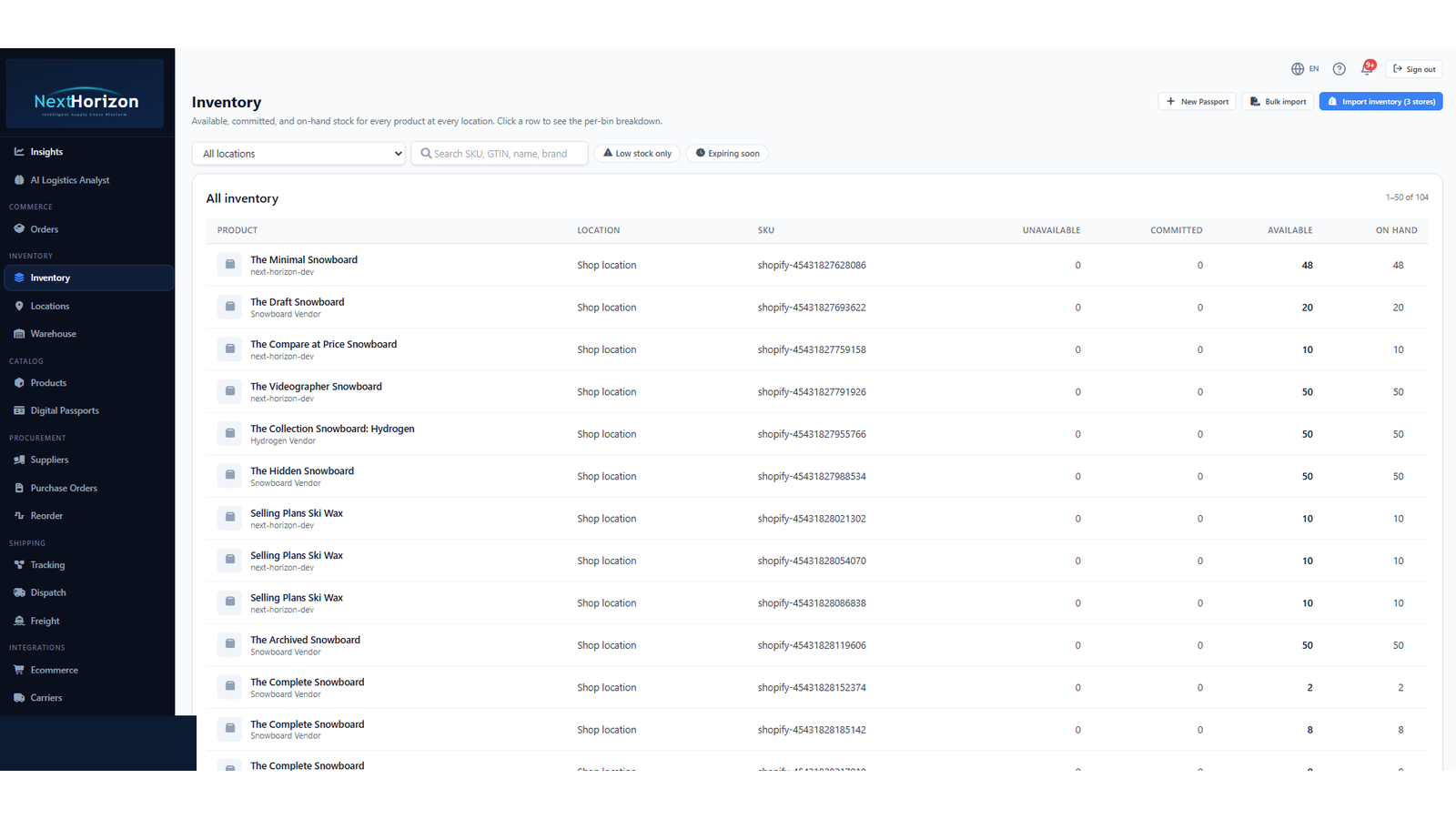This screenshot has width=1456, height=819.
Task: Open notifications bell with 9+ badge
Action: (1367, 68)
